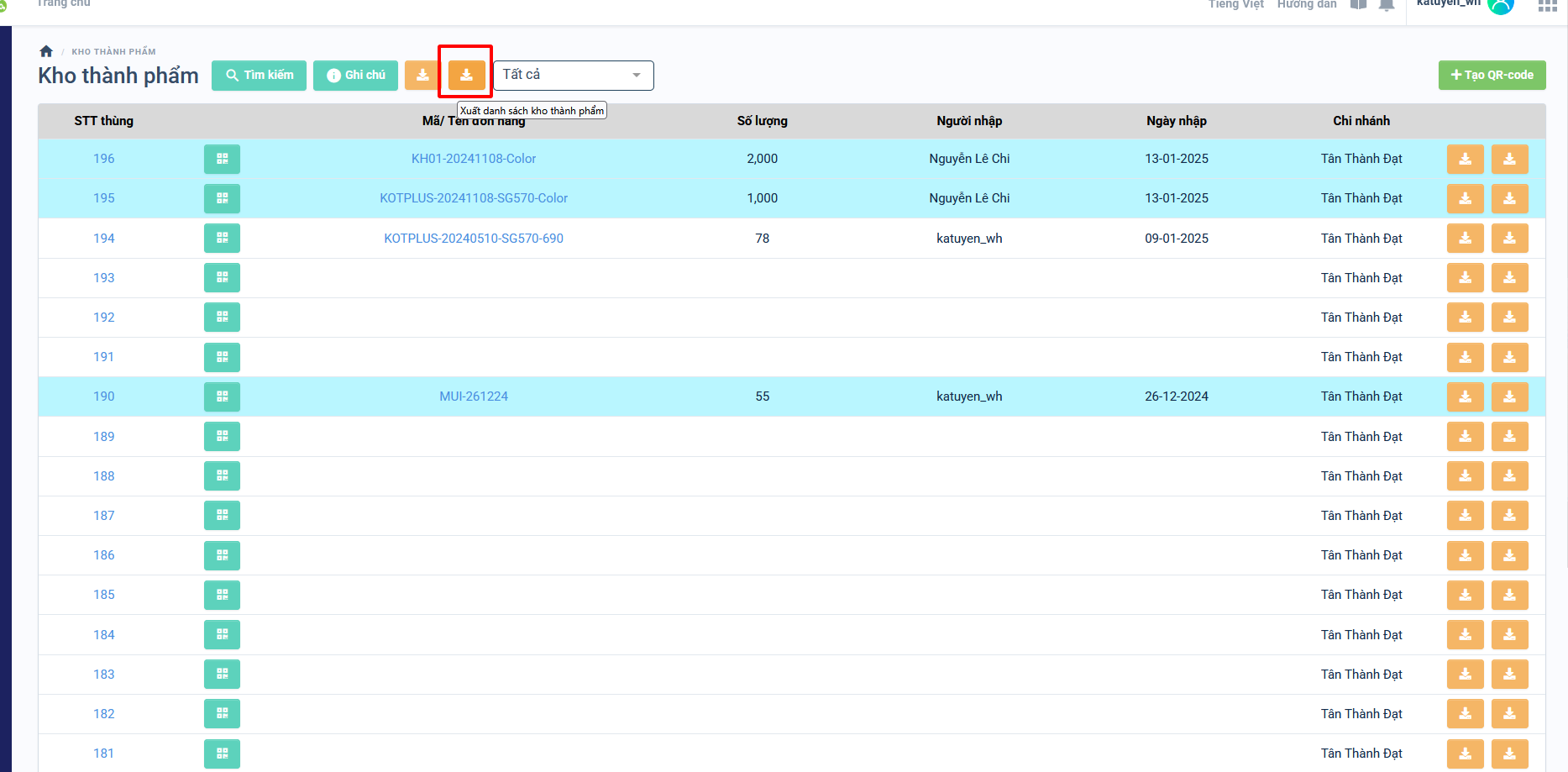Click first download icon in row 195

[x=1466, y=198]
